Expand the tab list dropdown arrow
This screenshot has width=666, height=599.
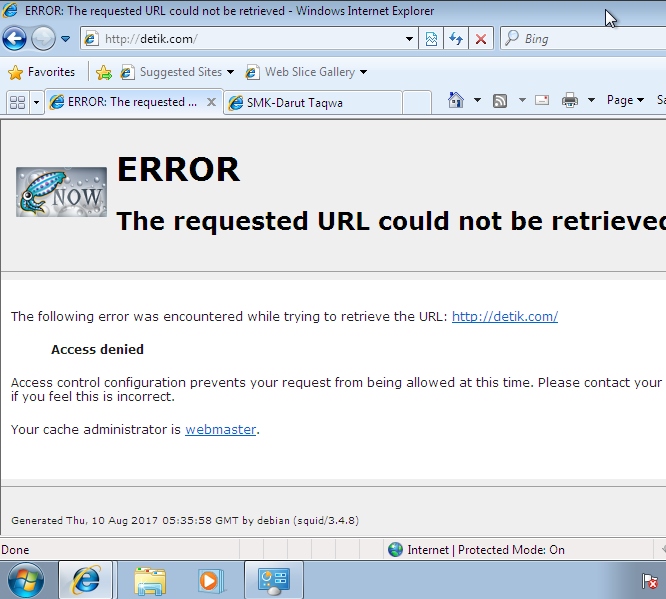(37, 102)
